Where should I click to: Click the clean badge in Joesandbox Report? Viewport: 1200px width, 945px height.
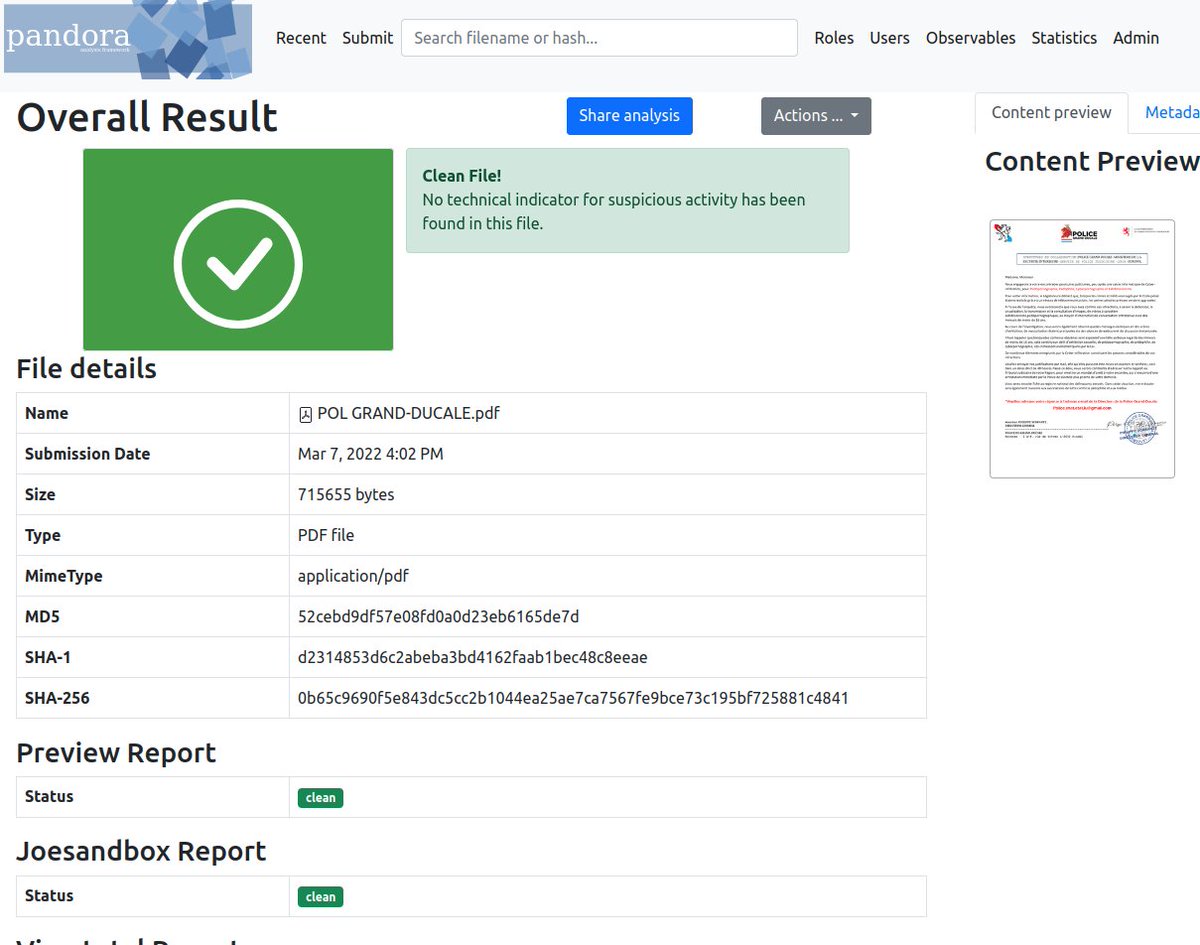click(x=320, y=897)
